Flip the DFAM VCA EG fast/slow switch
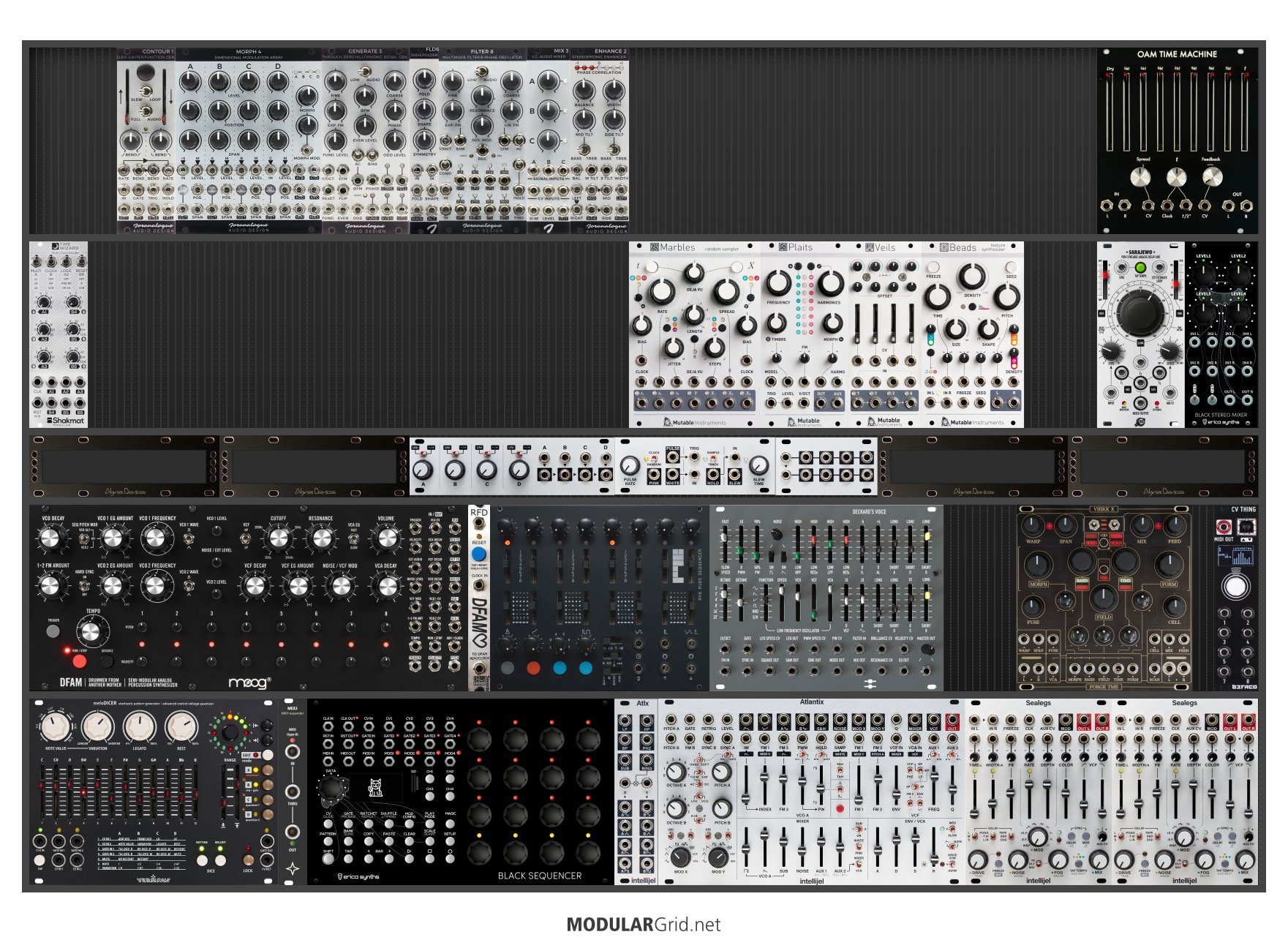This screenshot has height=940, width=1288. click(x=354, y=539)
